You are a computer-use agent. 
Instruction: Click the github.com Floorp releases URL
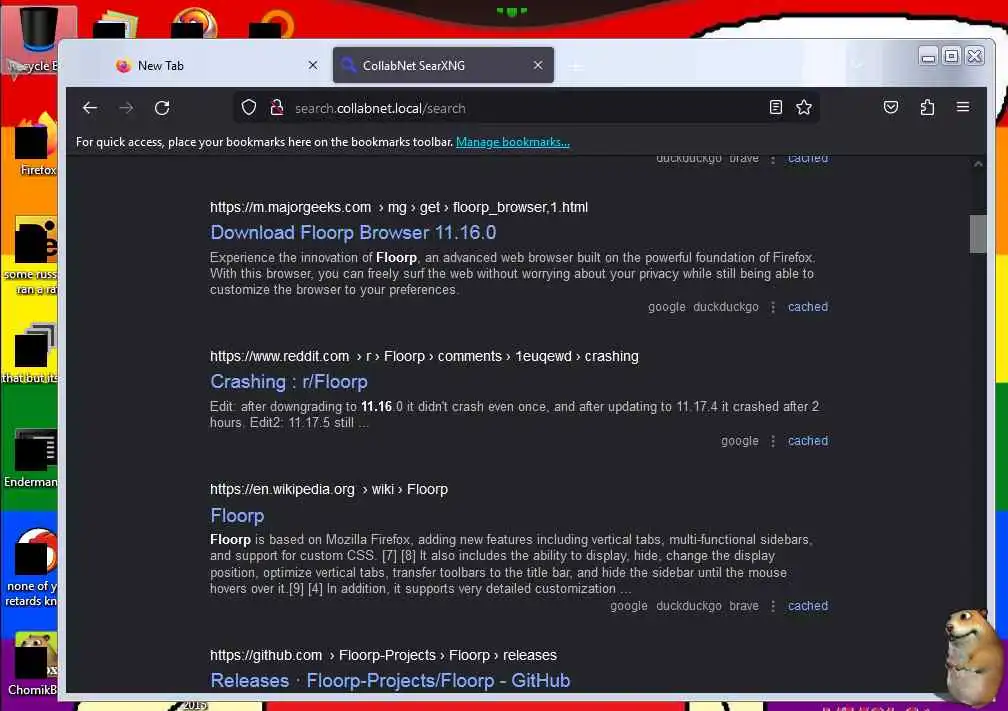click(383, 655)
